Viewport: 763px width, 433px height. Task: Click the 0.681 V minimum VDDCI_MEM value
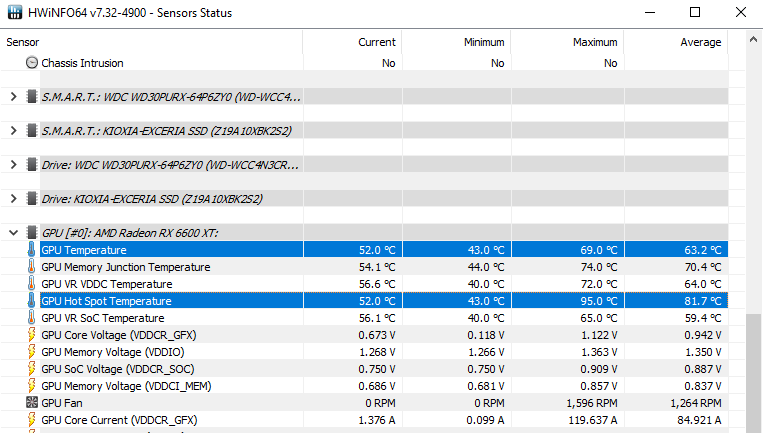click(486, 386)
